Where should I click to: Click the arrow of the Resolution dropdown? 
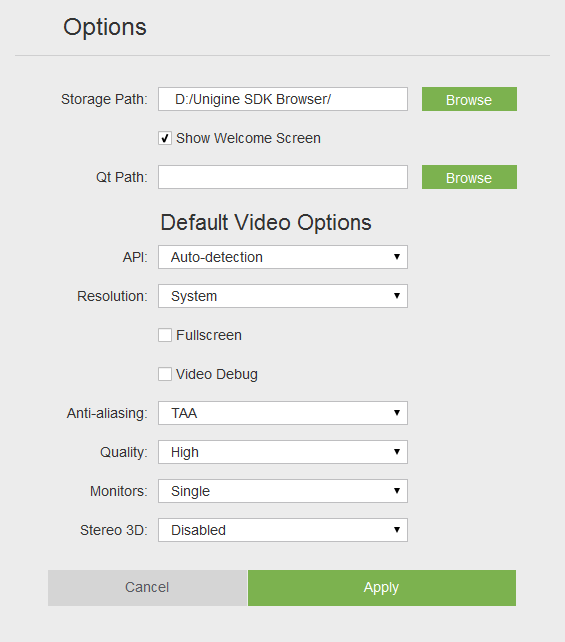click(x=397, y=296)
